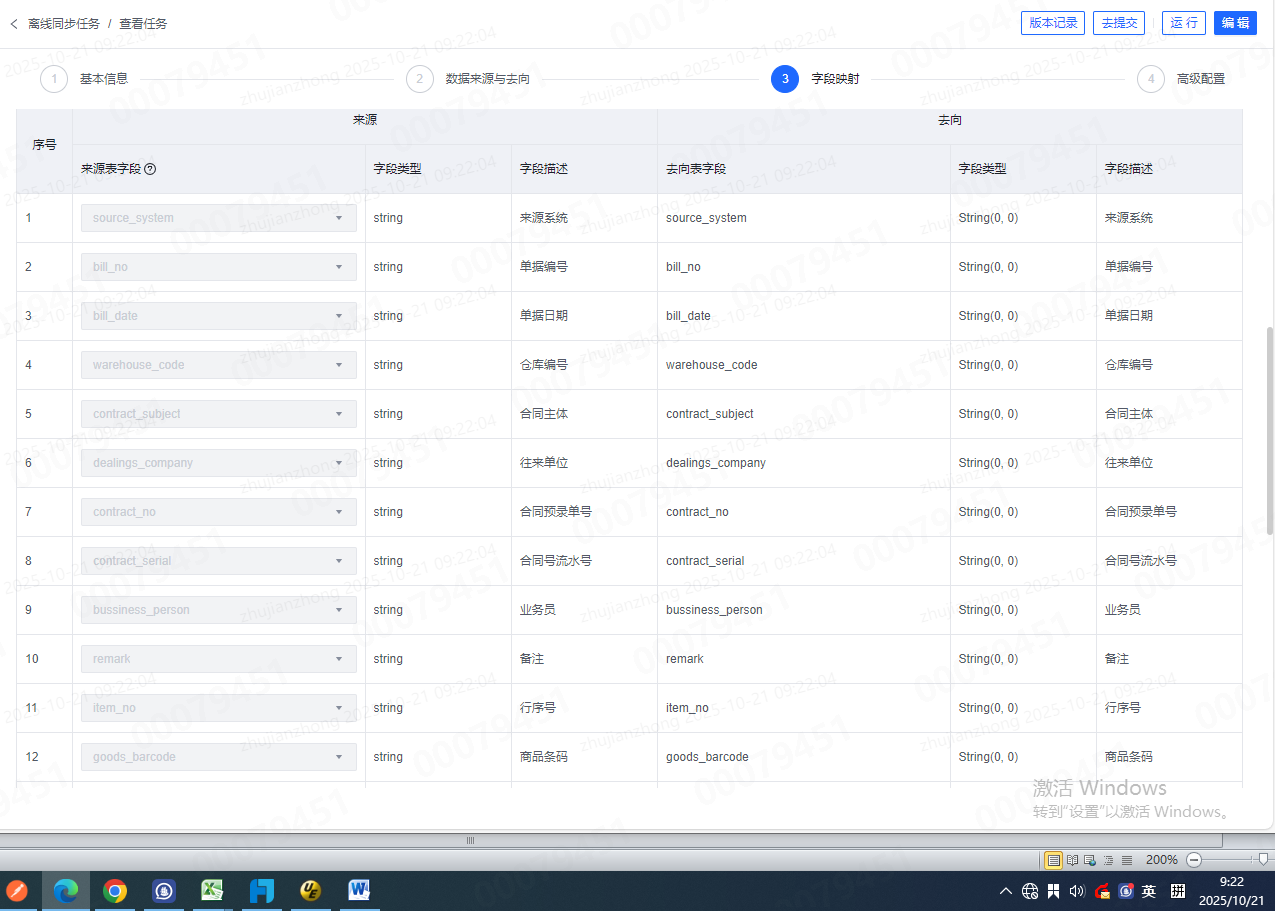Click the 版本记录 button

pyautogui.click(x=1052, y=23)
